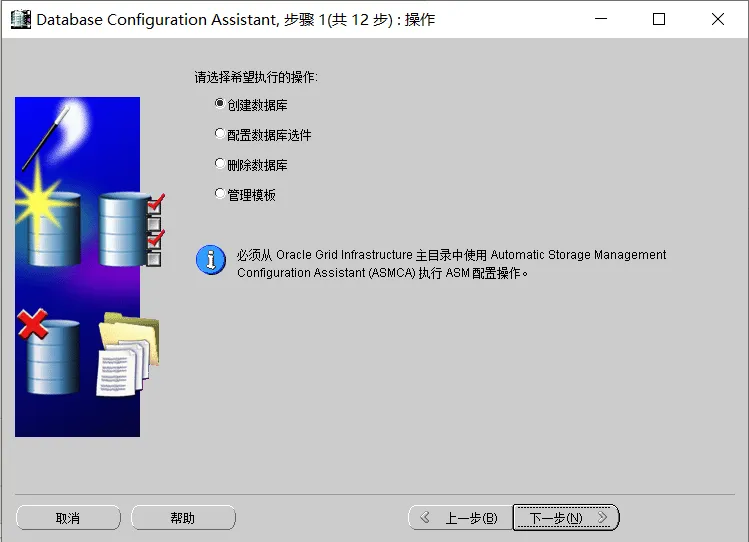Click the magic wand graphic
The image size is (749, 542).
(46, 138)
